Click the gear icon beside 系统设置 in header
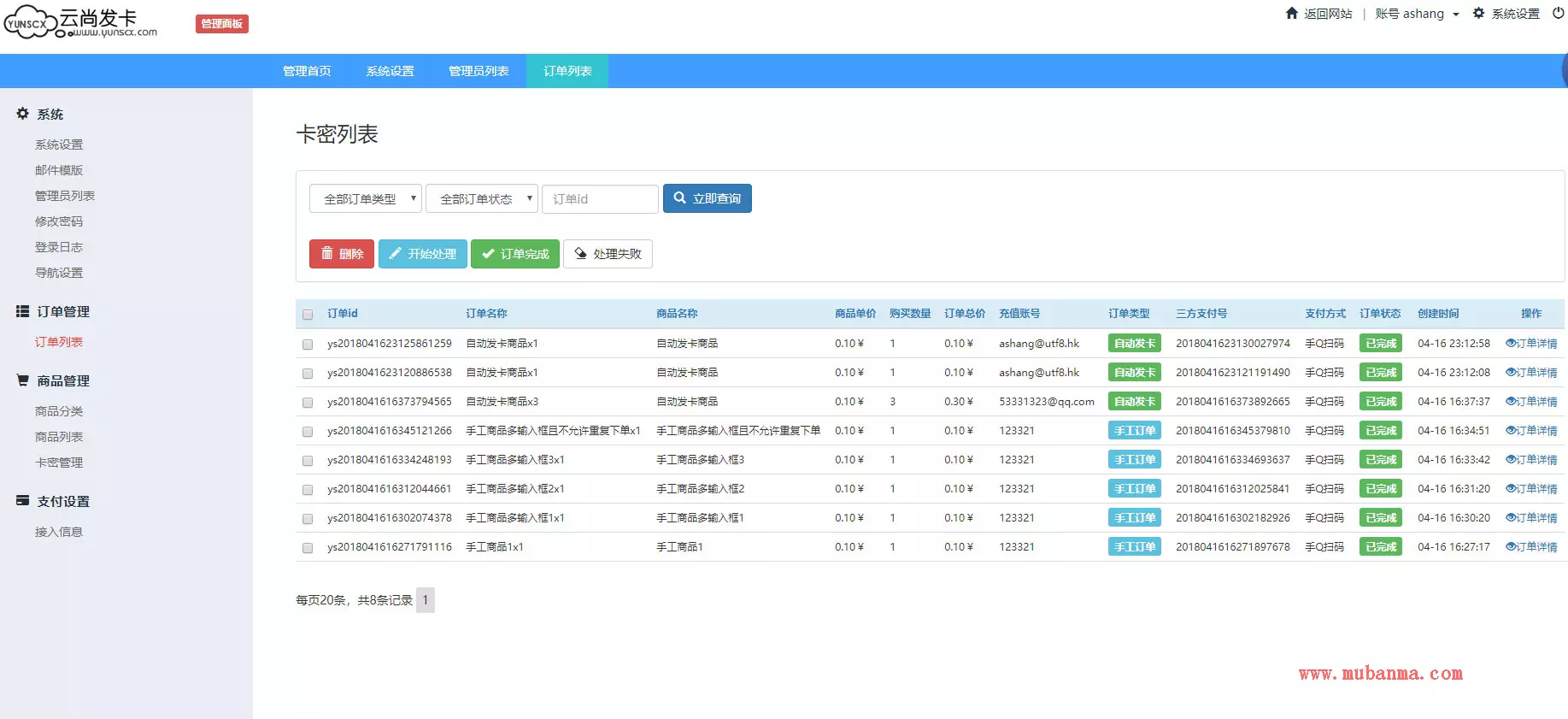 click(1478, 13)
